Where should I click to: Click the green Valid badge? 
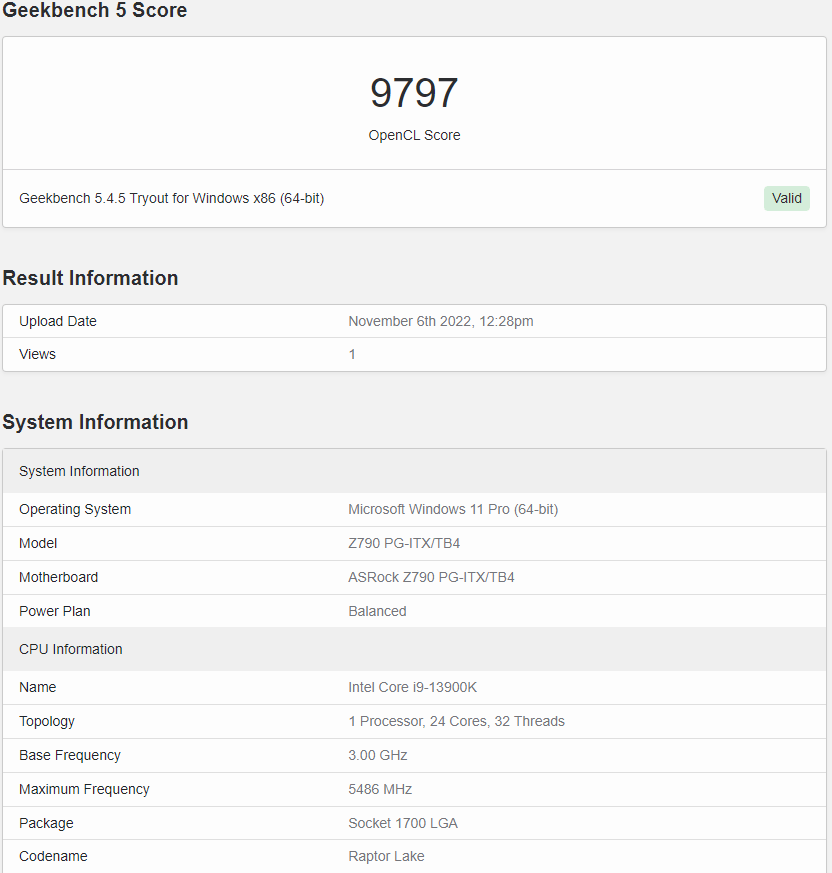[786, 198]
